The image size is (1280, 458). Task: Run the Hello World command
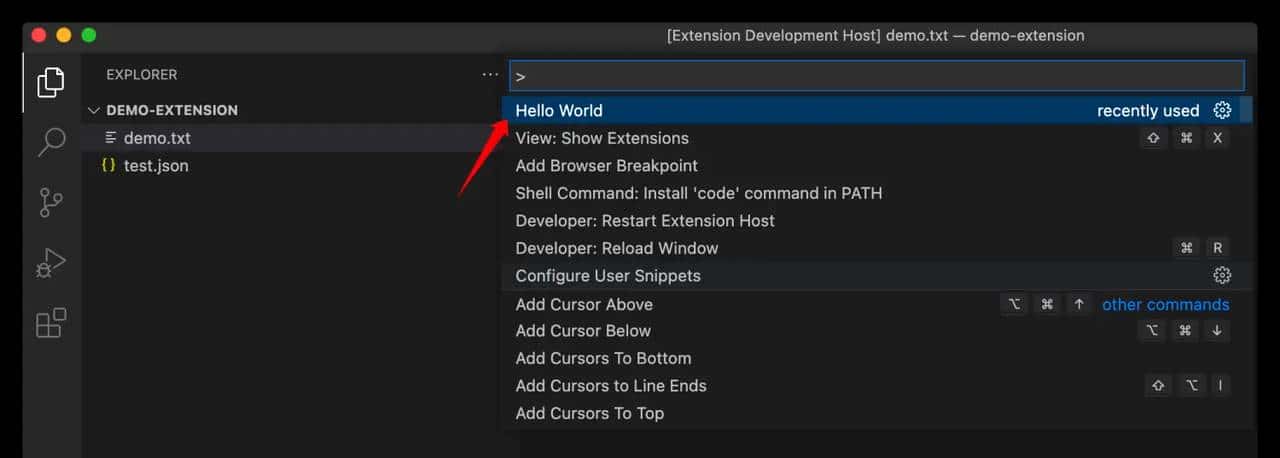[560, 110]
